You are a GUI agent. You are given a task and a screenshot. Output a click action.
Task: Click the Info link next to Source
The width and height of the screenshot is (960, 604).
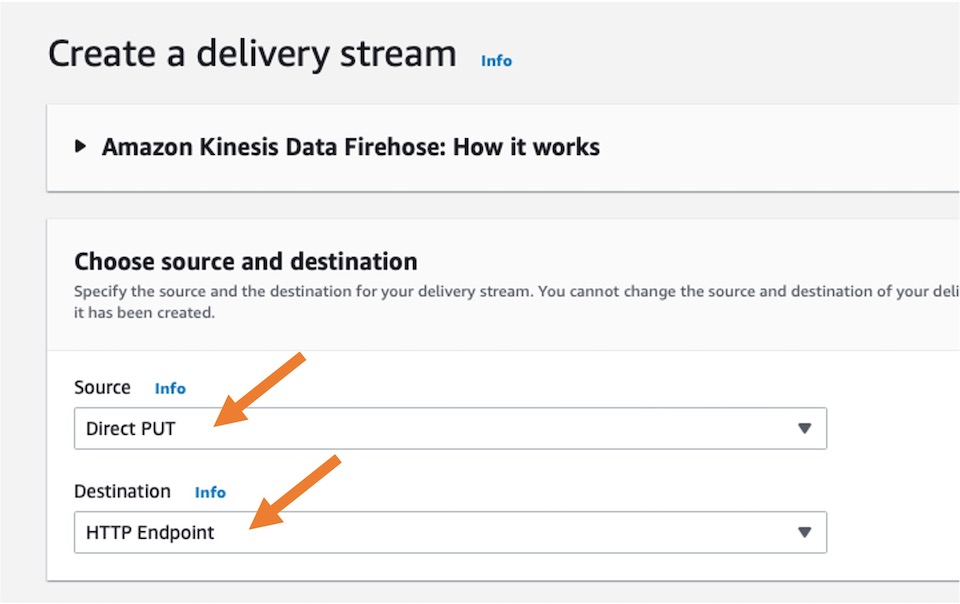coord(170,389)
